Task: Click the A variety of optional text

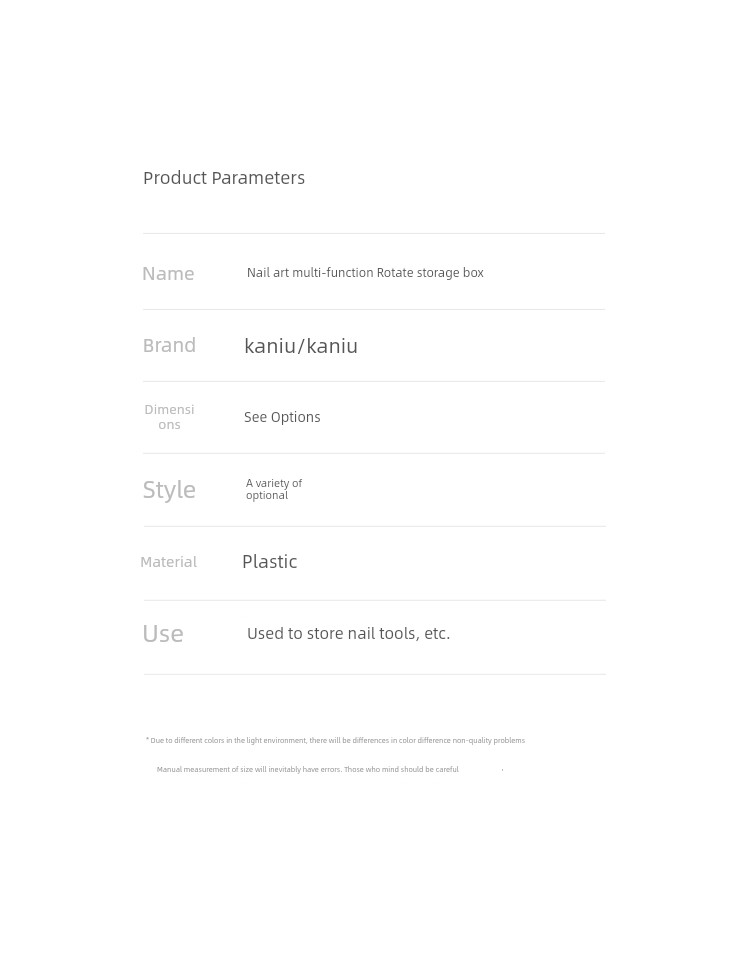Action: pyautogui.click(x=274, y=489)
